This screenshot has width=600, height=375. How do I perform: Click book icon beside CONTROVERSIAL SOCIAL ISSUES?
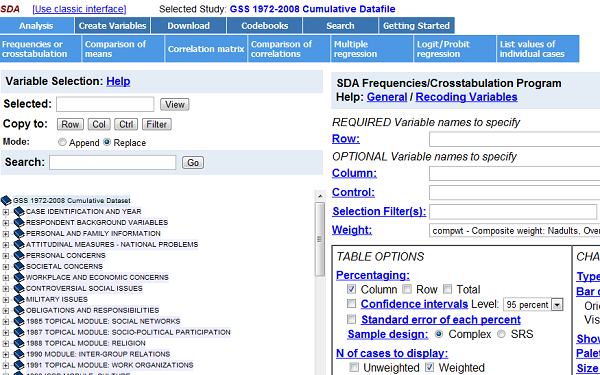tap(19, 289)
